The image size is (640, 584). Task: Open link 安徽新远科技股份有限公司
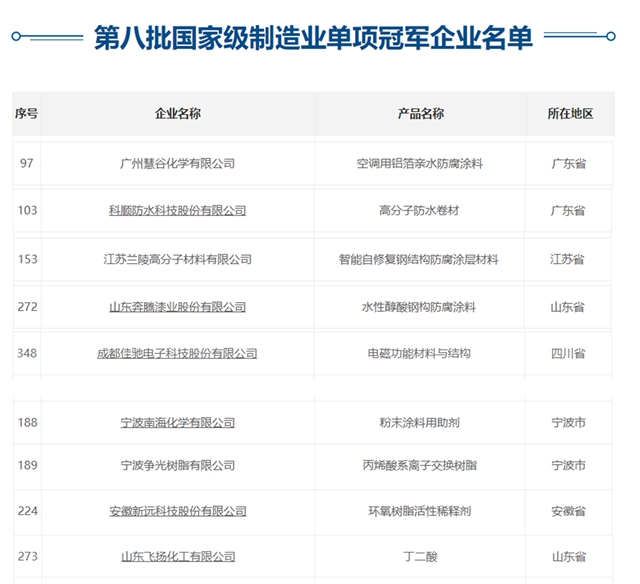coord(178,511)
